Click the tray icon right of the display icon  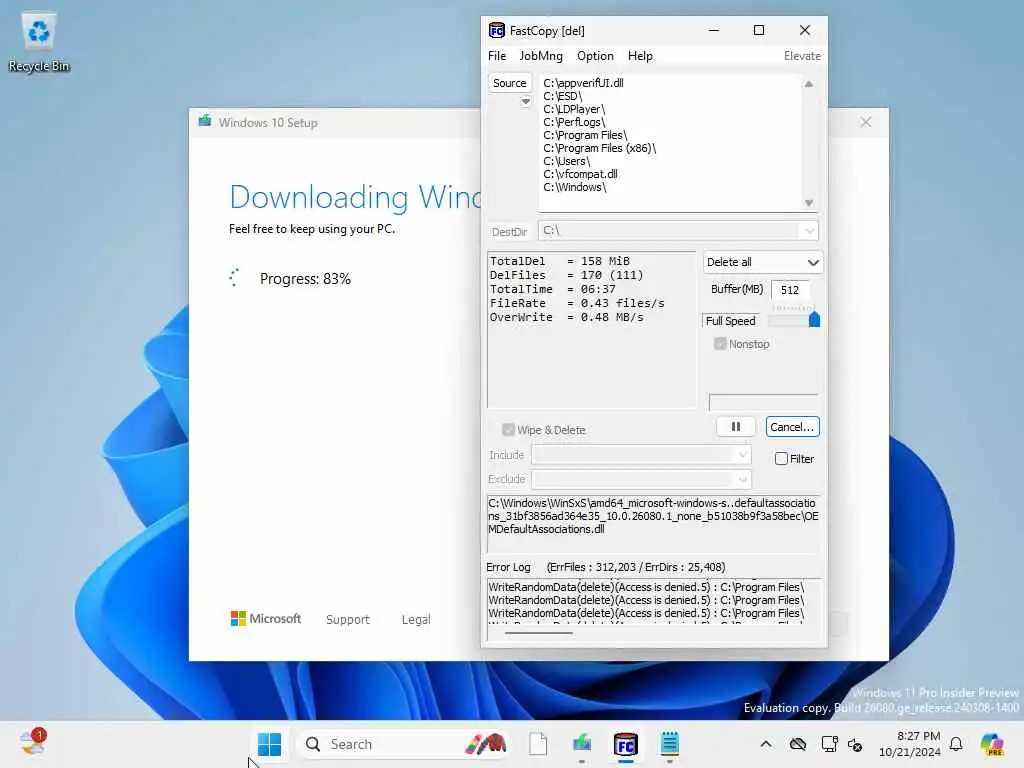pos(855,744)
